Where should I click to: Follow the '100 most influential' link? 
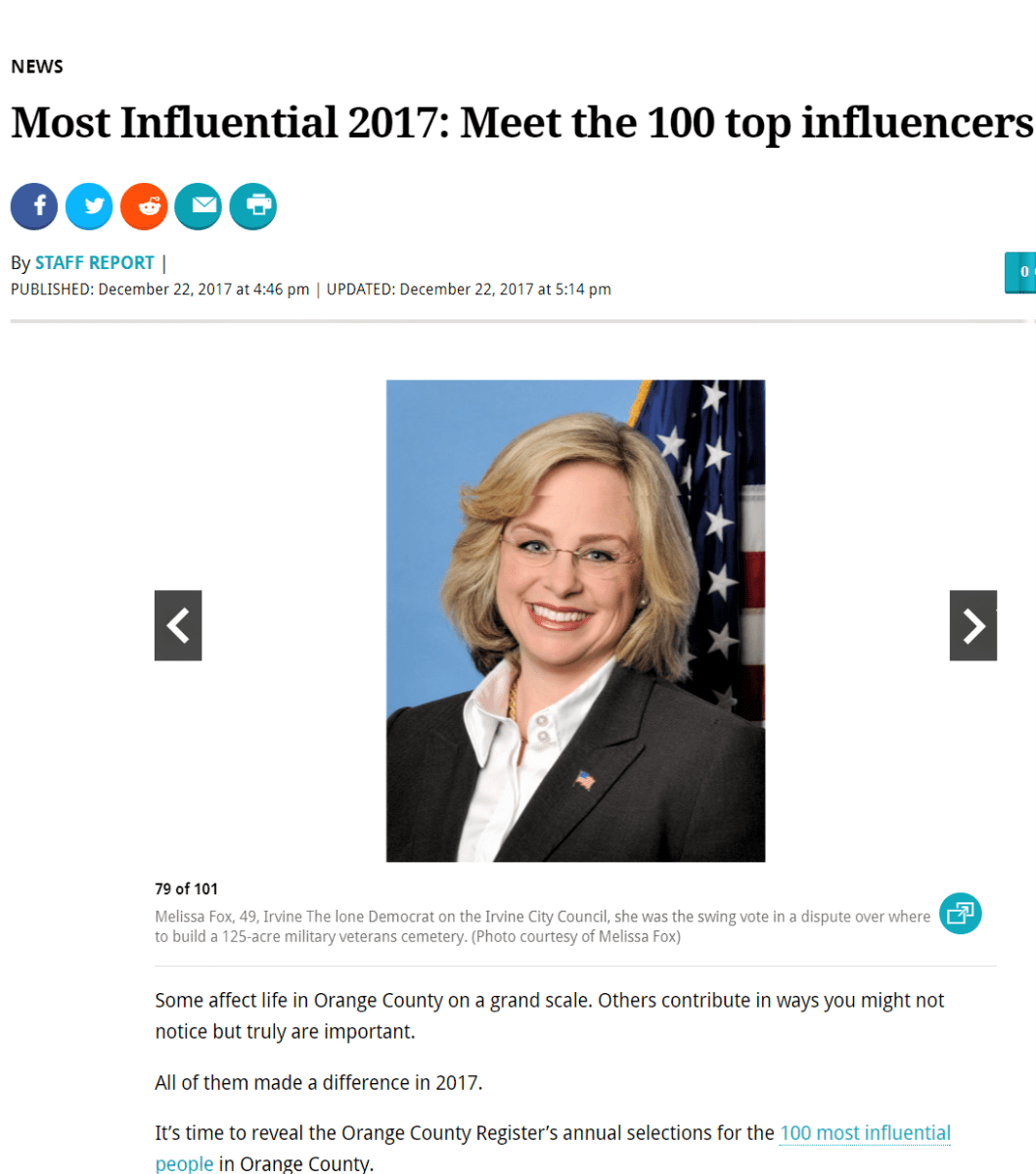pyautogui.click(x=865, y=1133)
